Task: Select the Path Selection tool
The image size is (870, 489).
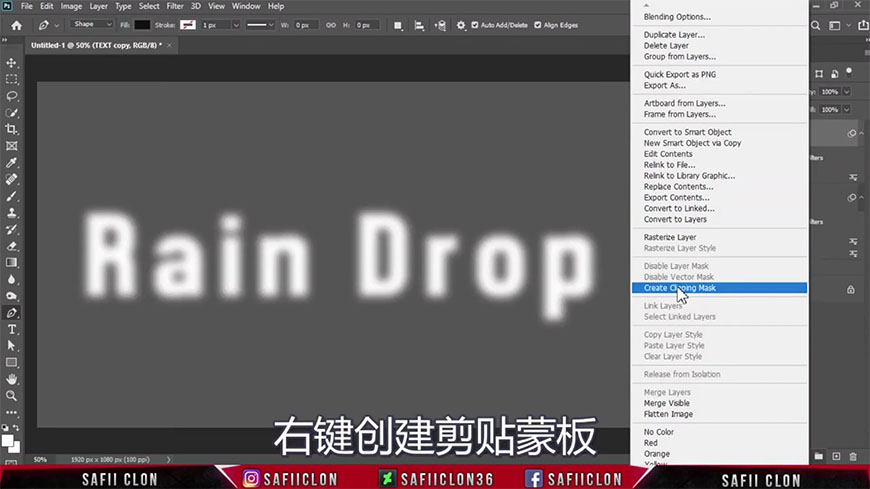Action: (11, 346)
